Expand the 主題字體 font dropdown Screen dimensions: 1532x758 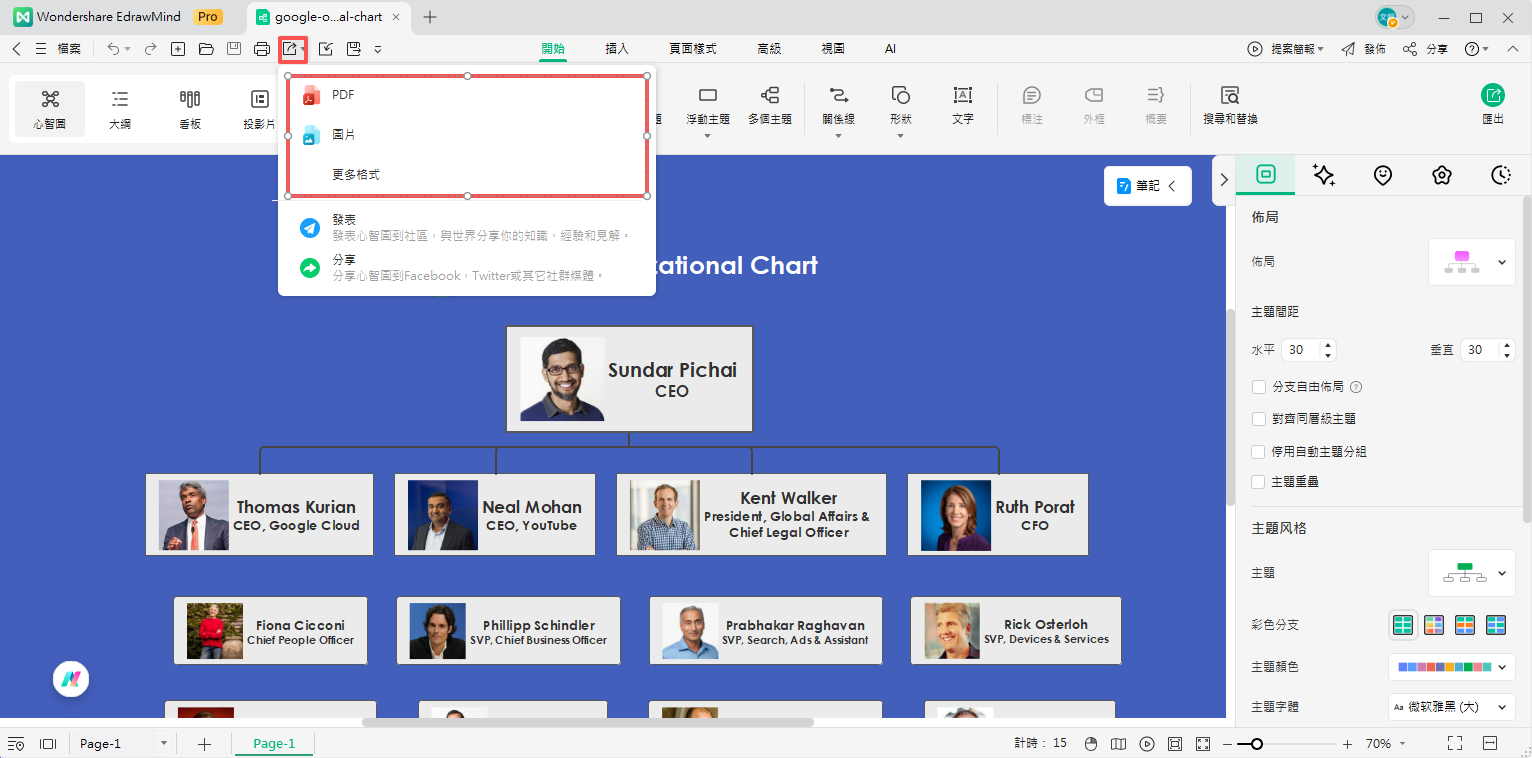click(x=1449, y=706)
